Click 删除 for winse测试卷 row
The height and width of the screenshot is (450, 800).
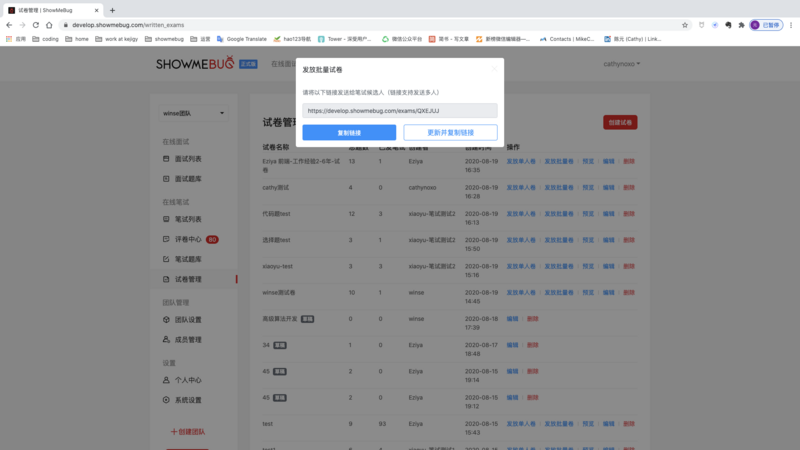[629, 292]
